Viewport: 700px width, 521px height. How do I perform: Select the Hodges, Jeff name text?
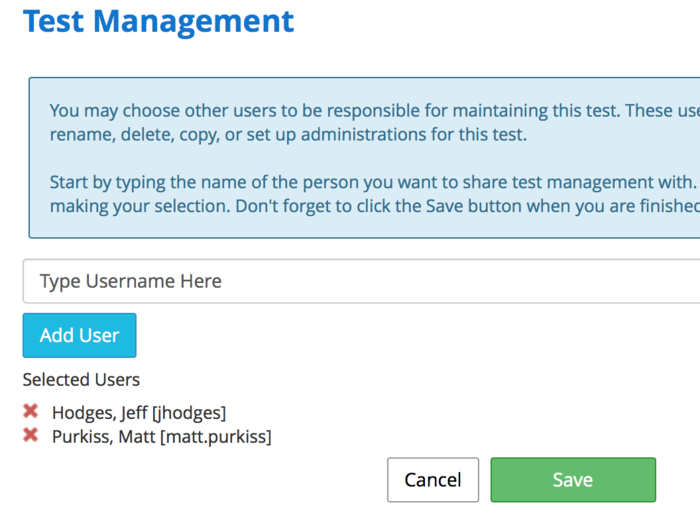pyautogui.click(x=99, y=412)
